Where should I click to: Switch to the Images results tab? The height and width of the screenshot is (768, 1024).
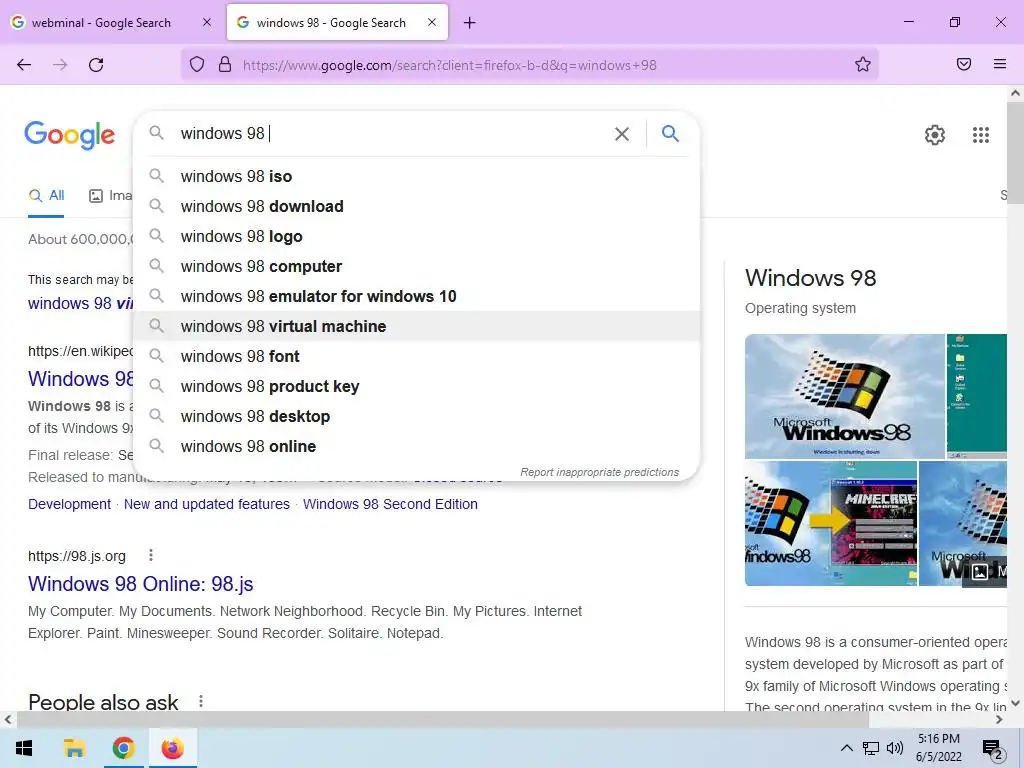click(x=110, y=195)
